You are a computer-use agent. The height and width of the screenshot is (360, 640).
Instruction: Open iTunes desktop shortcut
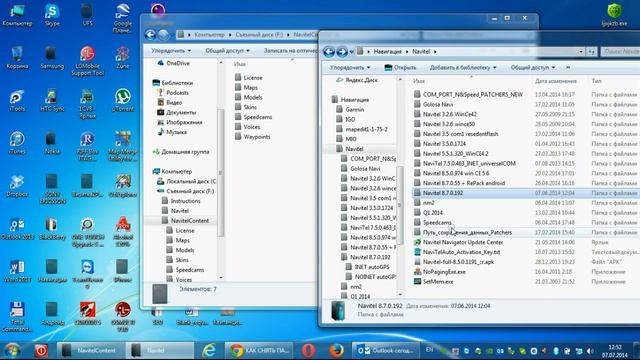(17, 143)
